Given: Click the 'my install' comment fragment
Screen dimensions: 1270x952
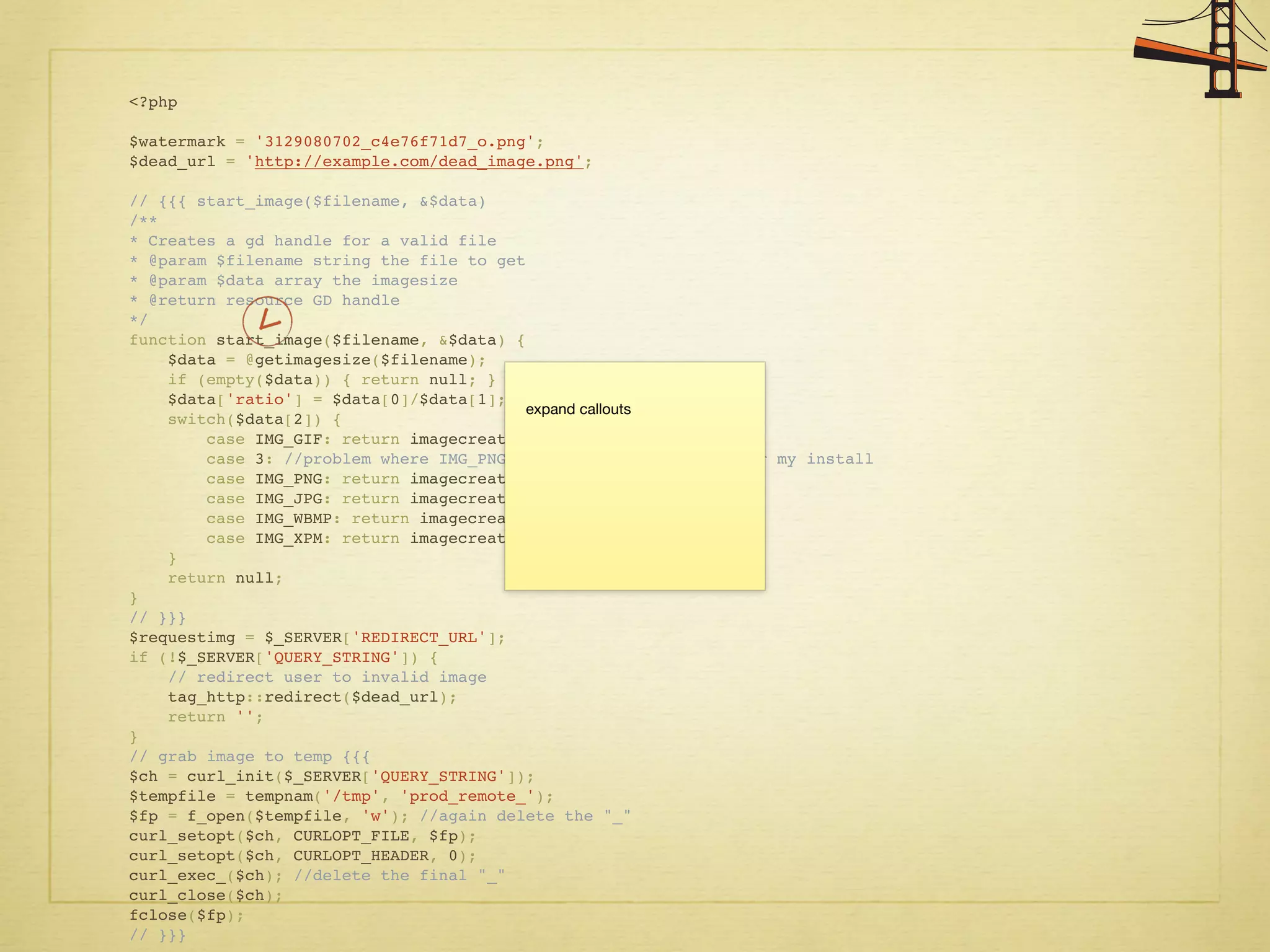Looking at the screenshot, I should (825, 459).
